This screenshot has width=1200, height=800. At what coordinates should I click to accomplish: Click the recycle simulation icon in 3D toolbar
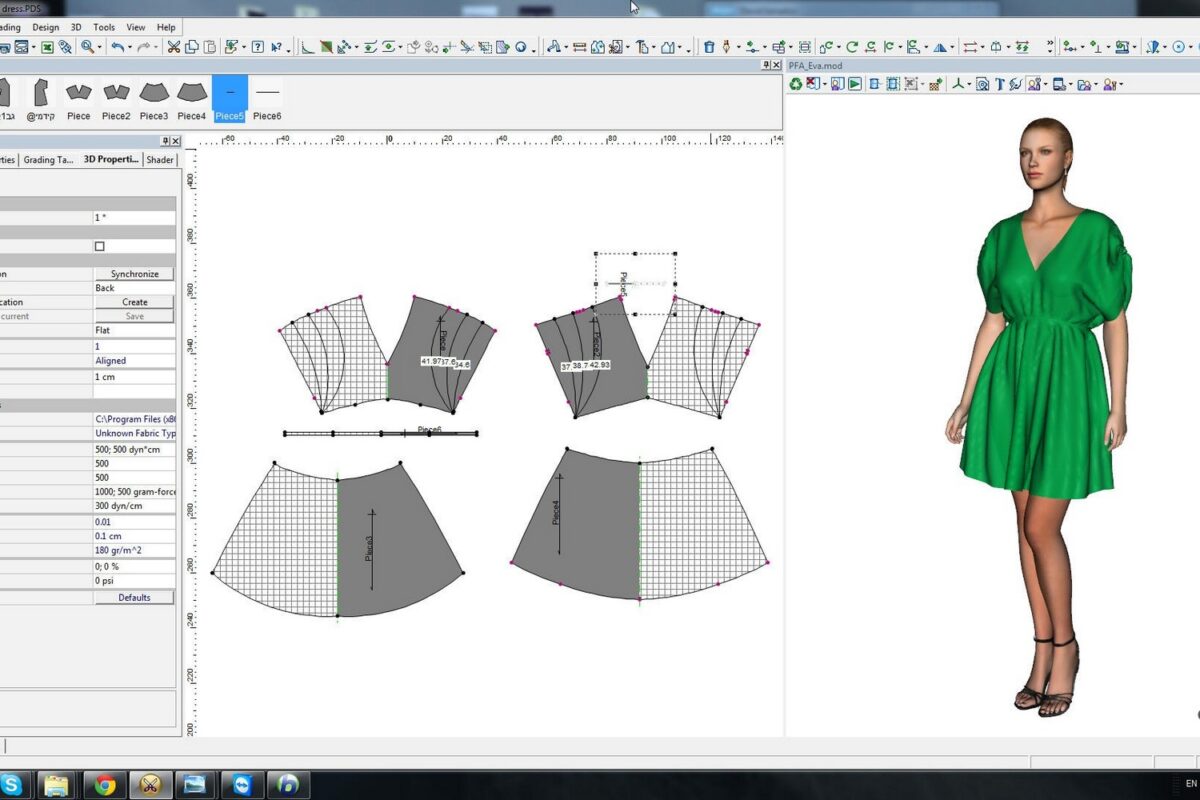796,83
